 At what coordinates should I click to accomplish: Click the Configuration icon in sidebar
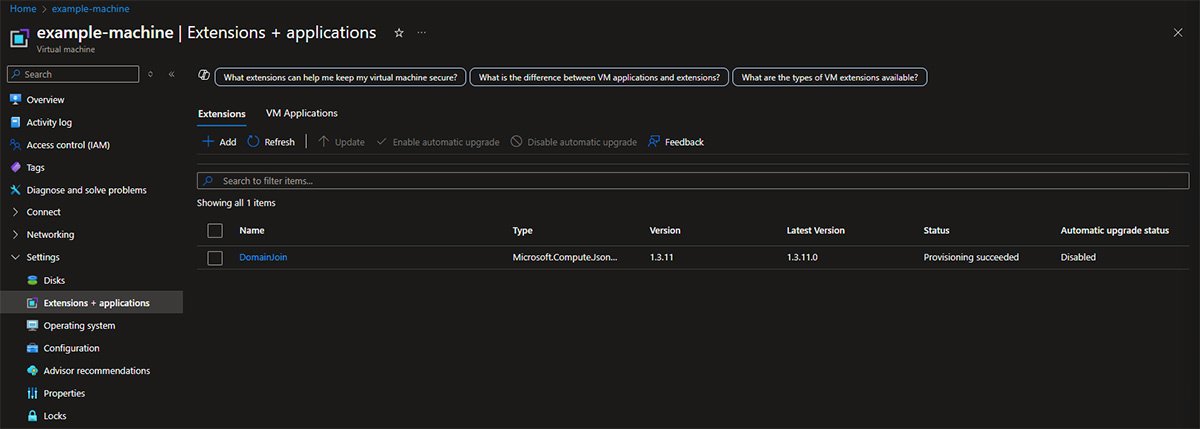click(32, 348)
